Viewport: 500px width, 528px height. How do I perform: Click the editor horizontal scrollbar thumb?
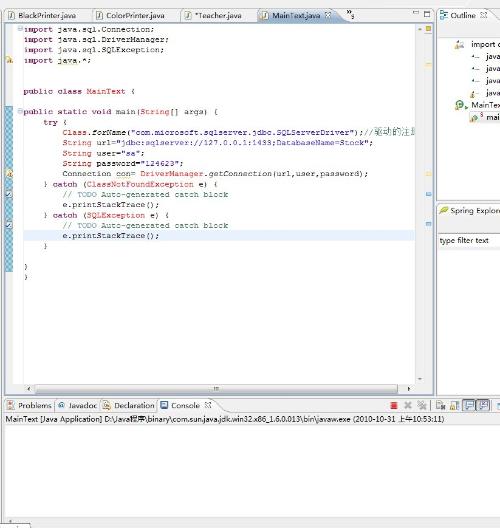(x=216, y=389)
